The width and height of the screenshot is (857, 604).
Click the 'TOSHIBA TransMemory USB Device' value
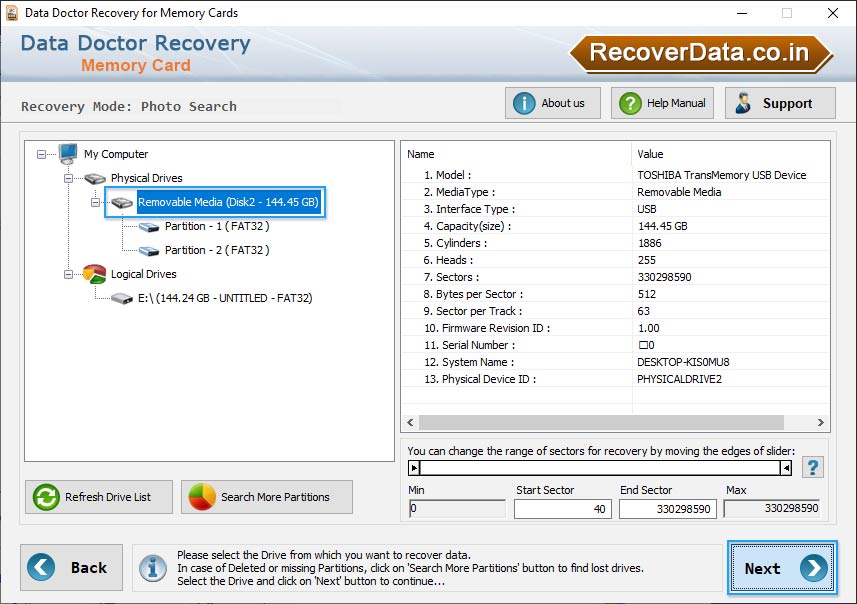[x=721, y=175]
